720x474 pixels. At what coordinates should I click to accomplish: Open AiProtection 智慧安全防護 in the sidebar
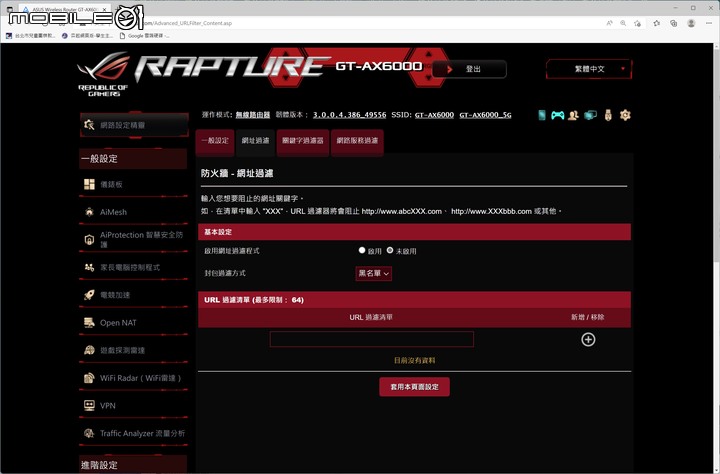click(134, 239)
